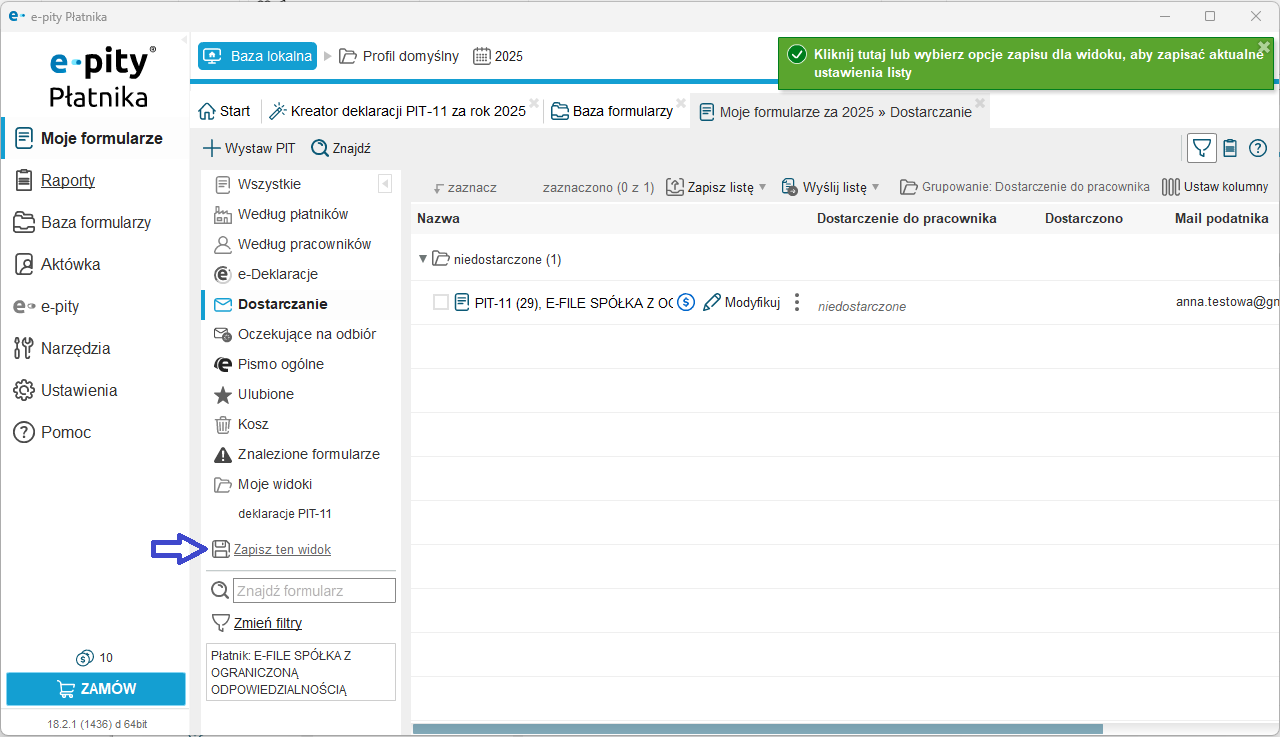Click the Zapisz ten widok link
Image resolution: width=1280 pixels, height=737 pixels.
tap(281, 549)
